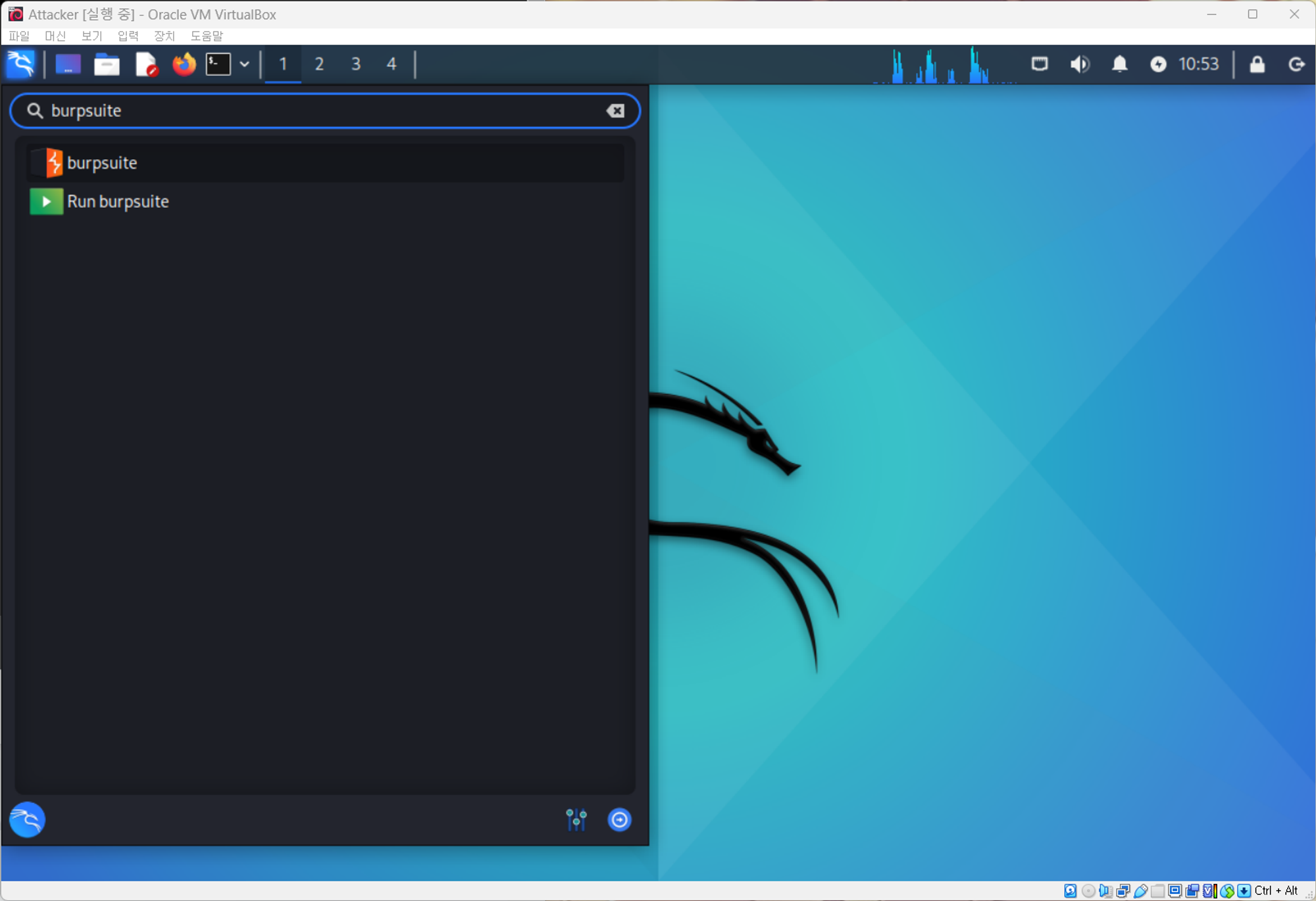
Task: Open the 입력 menu
Action: (x=128, y=36)
